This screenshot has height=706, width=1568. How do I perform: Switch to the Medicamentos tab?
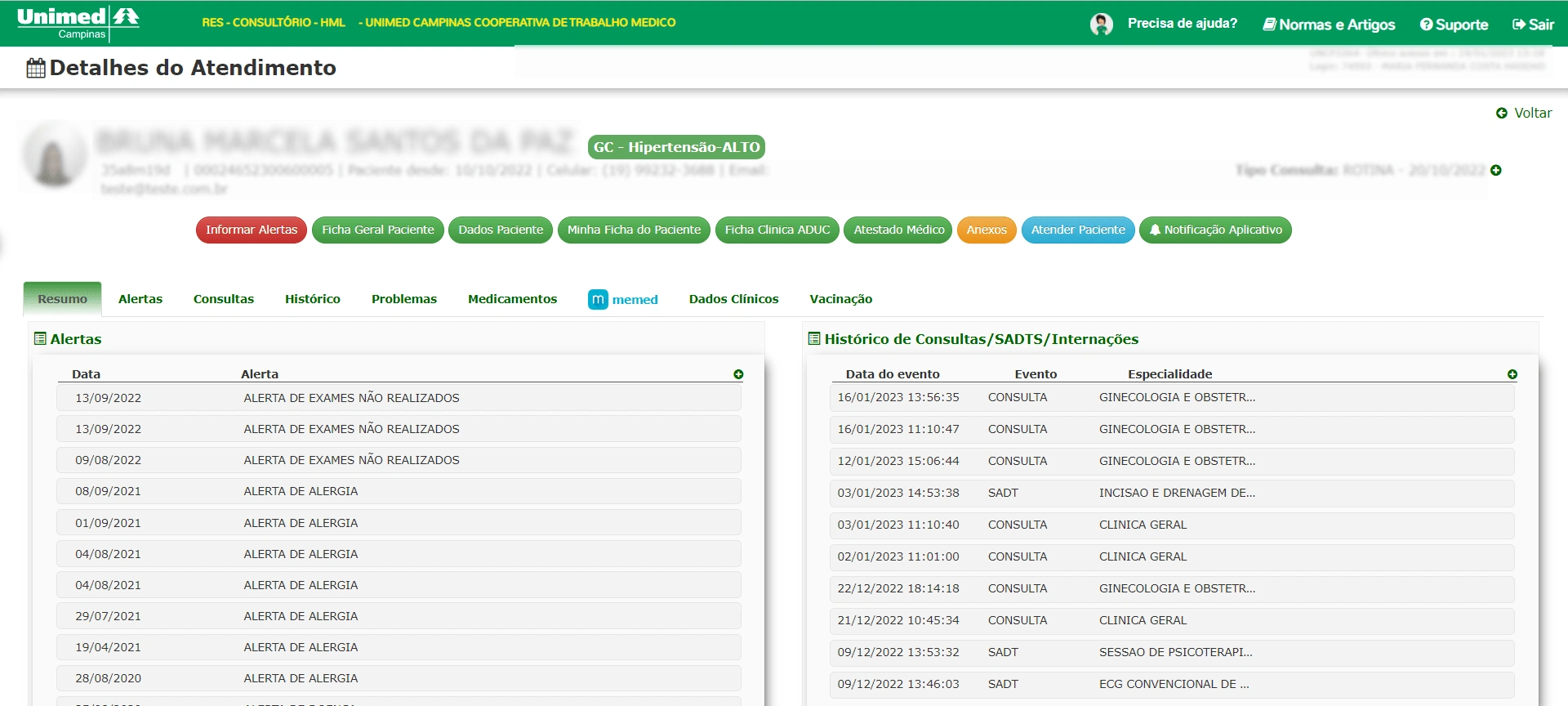tap(512, 299)
